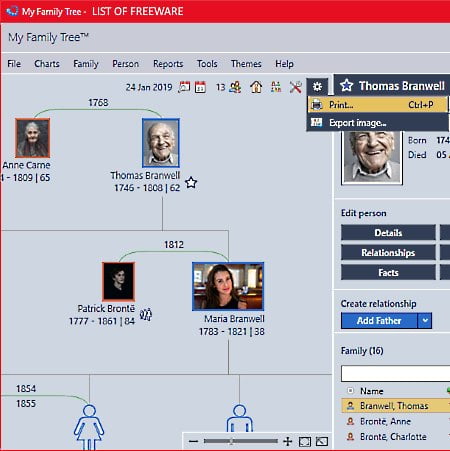Screen dimensions: 450x451
Task: Click the family icon beside Patrick Brontë
Action: pos(146,314)
